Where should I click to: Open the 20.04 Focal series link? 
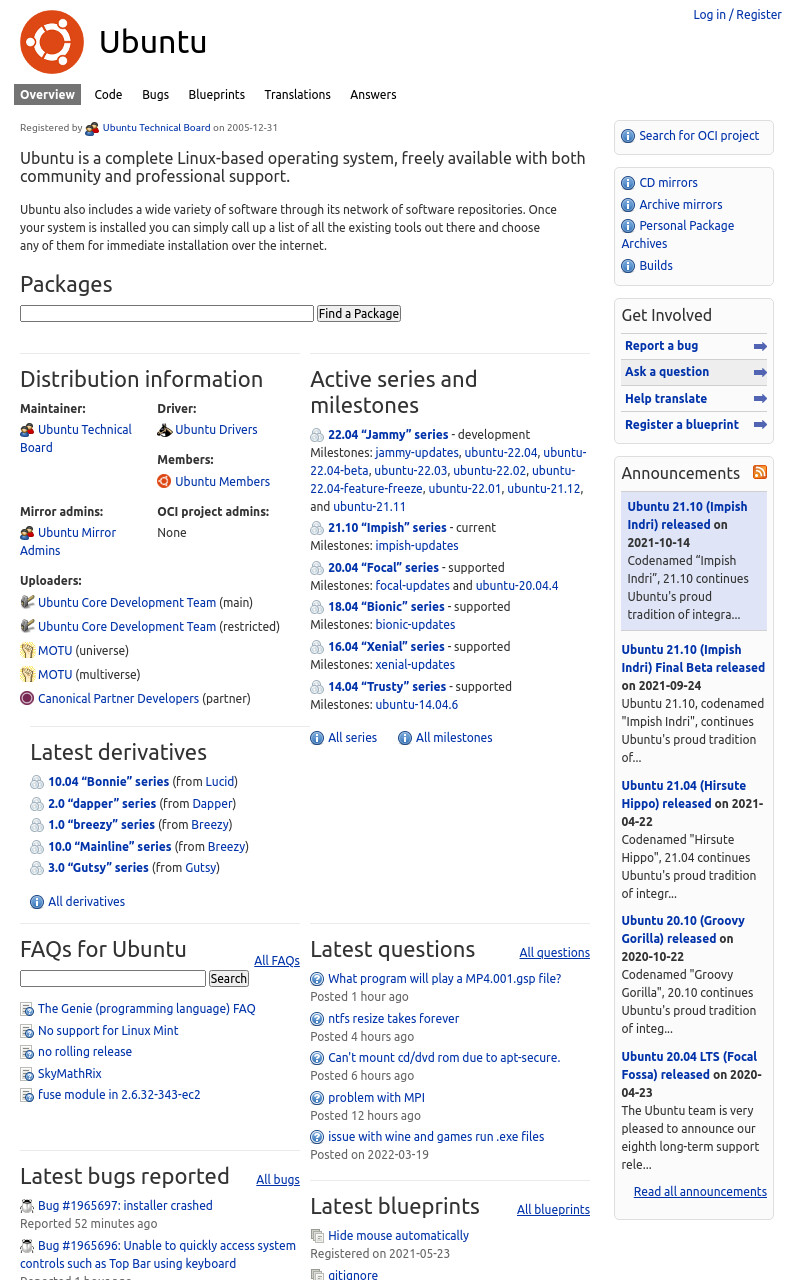(384, 568)
